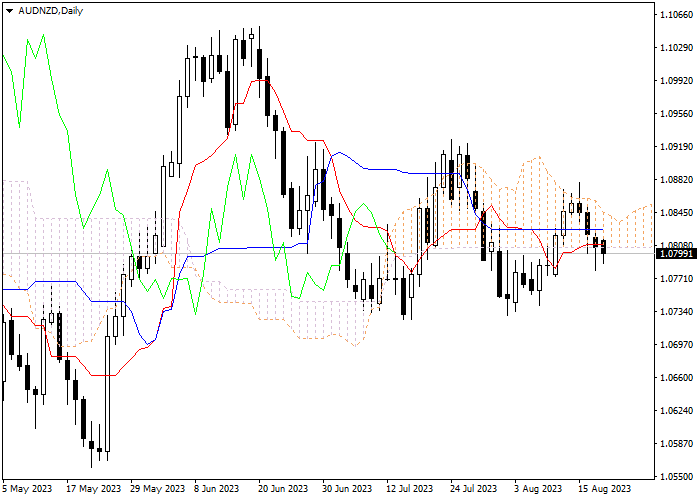Open the chart menu triangle beside AUDNZD
This screenshot has width=700, height=500.
tap(10, 11)
